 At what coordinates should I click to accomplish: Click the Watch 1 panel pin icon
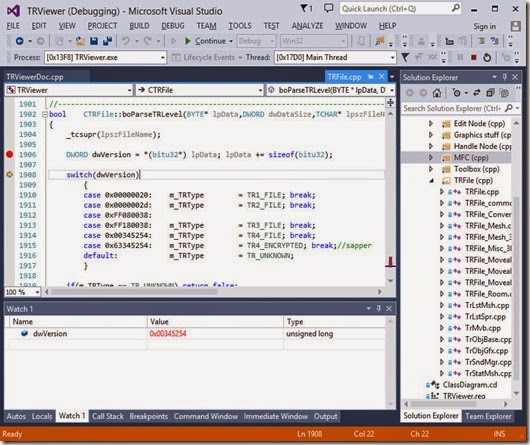click(x=379, y=308)
